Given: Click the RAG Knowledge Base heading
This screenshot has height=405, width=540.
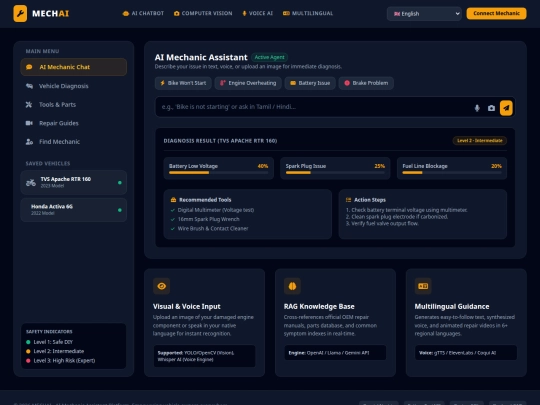Looking at the screenshot, I should point(319,307).
